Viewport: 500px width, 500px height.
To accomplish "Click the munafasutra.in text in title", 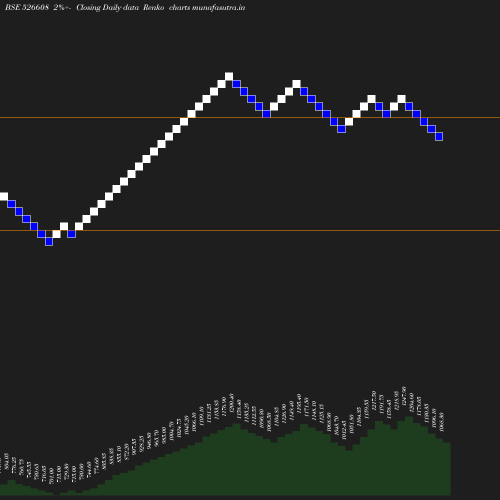I will pos(219,7).
